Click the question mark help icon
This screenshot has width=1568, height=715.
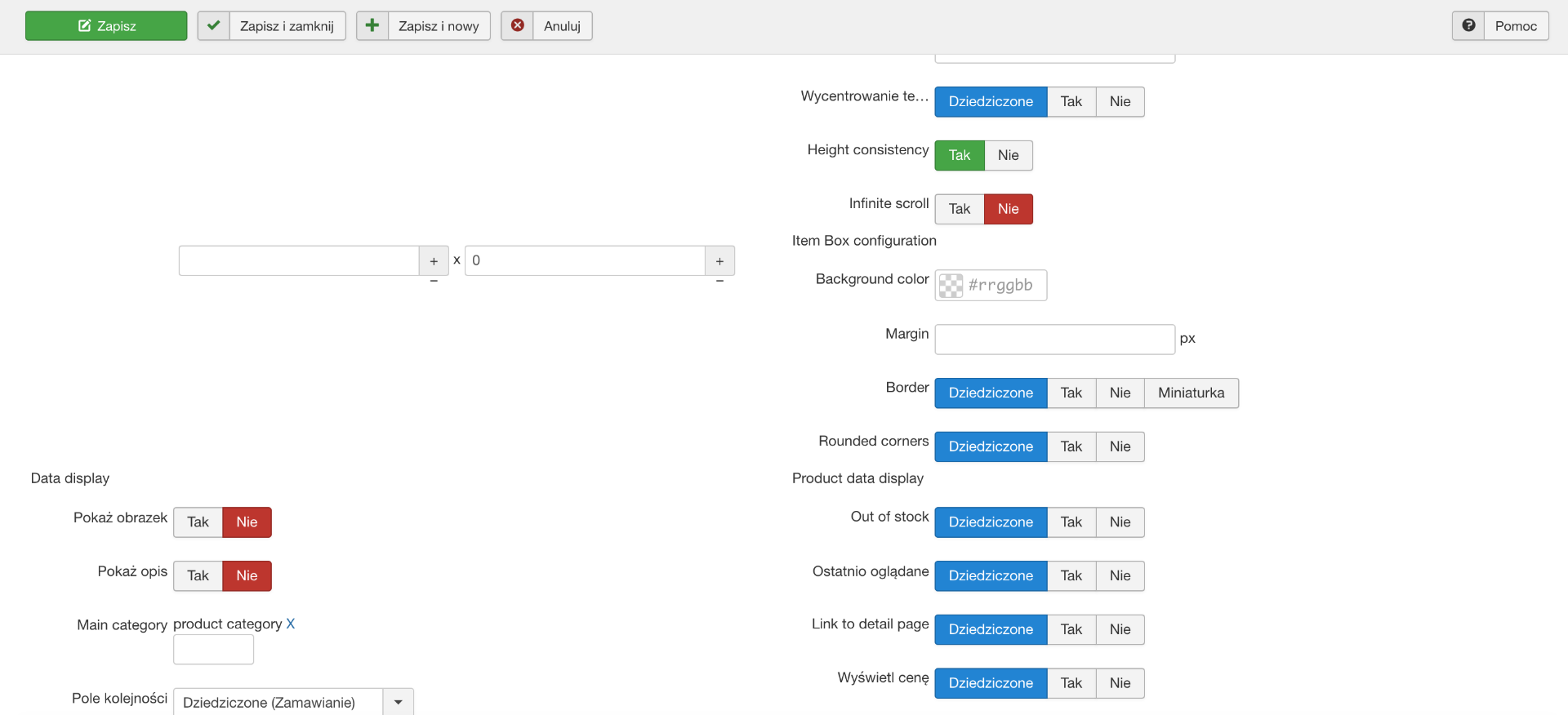point(1468,26)
